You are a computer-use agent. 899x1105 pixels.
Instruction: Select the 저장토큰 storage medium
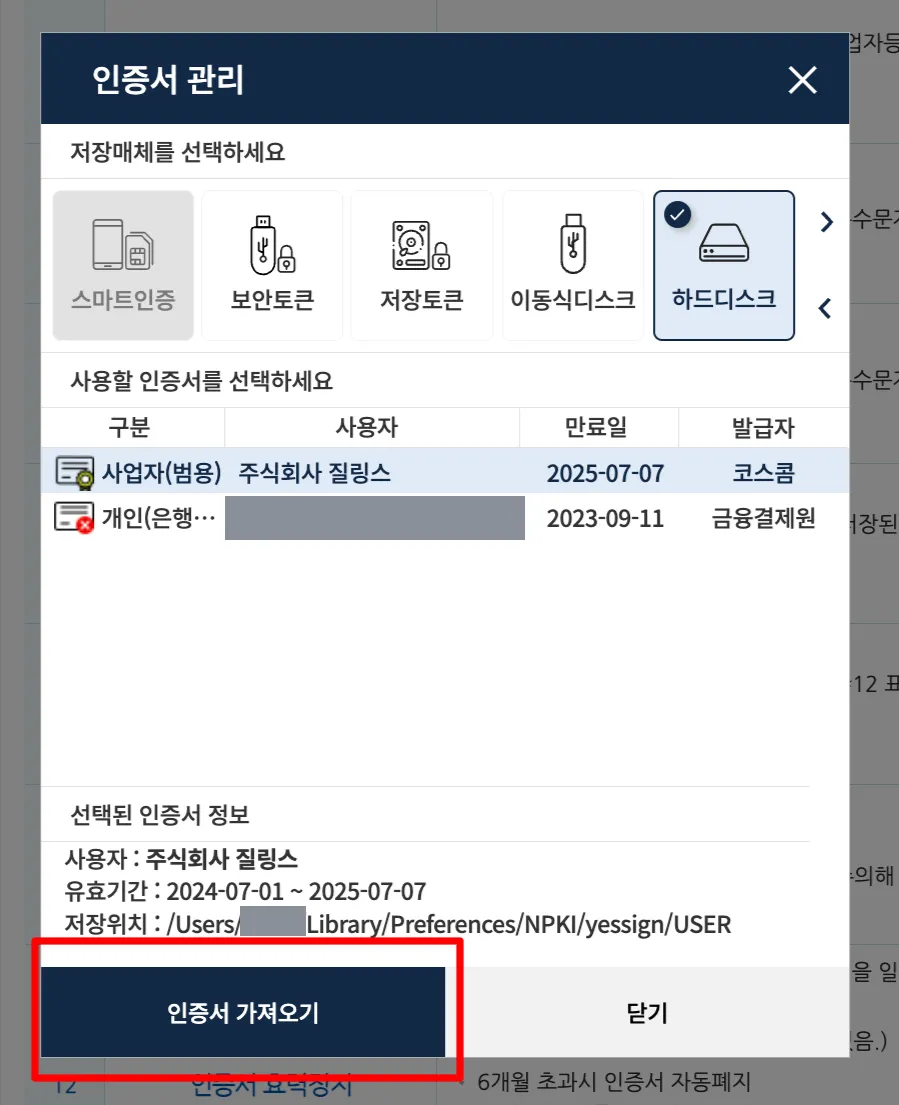click(x=421, y=265)
